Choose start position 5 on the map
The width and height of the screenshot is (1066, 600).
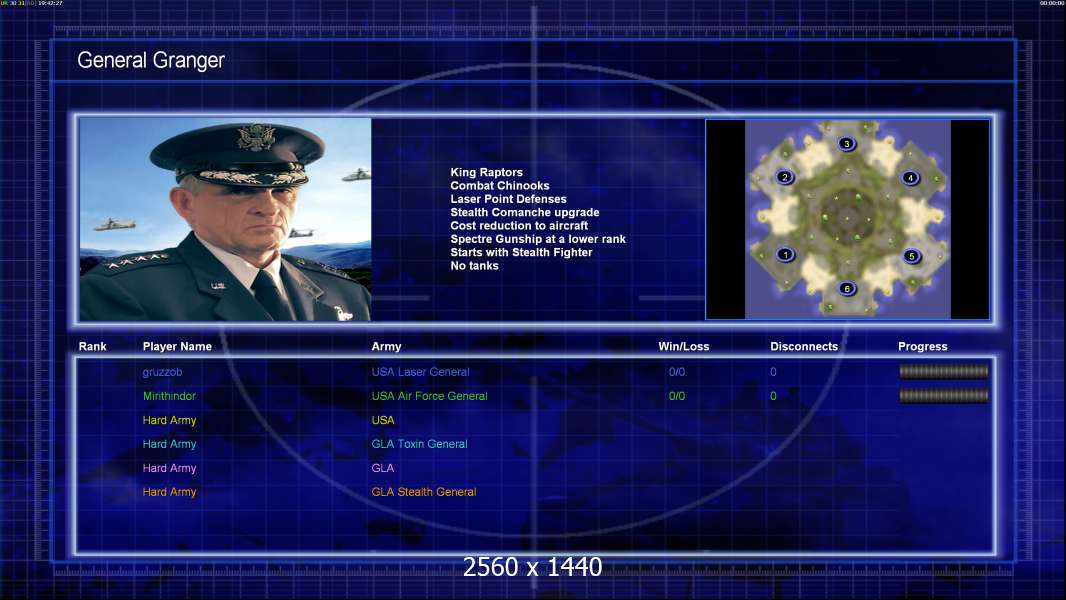click(912, 256)
